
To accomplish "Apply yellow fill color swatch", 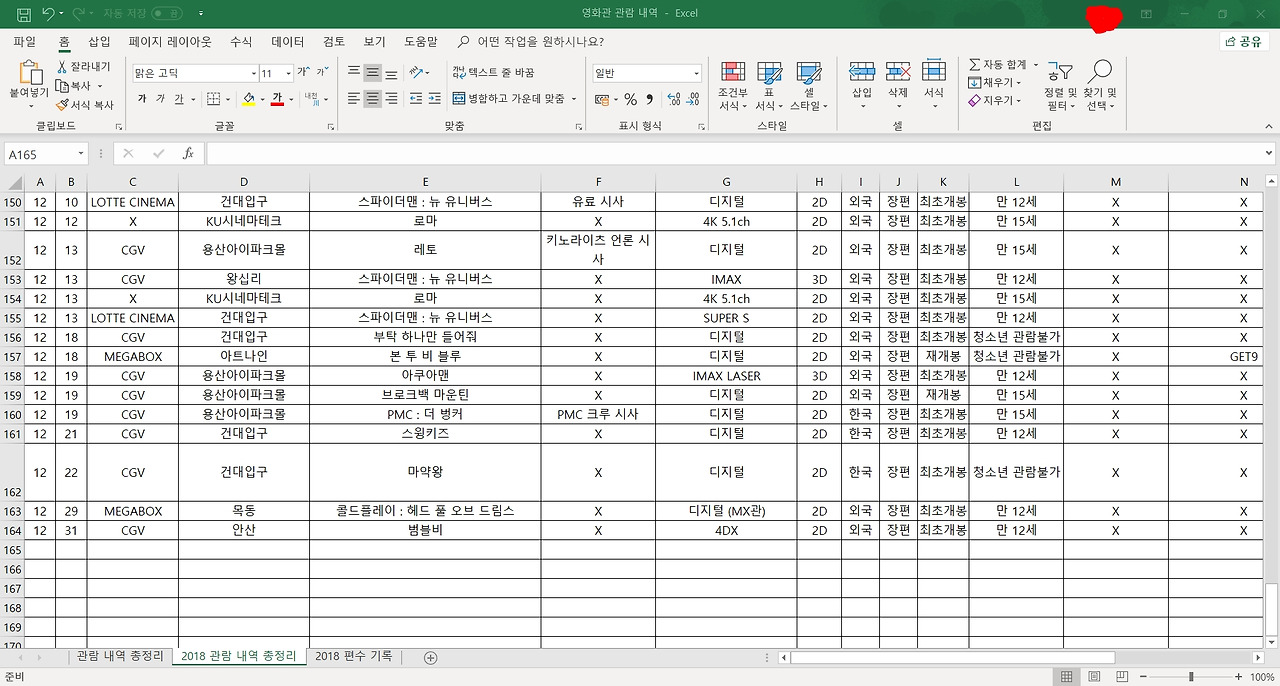I will pyautogui.click(x=249, y=99).
